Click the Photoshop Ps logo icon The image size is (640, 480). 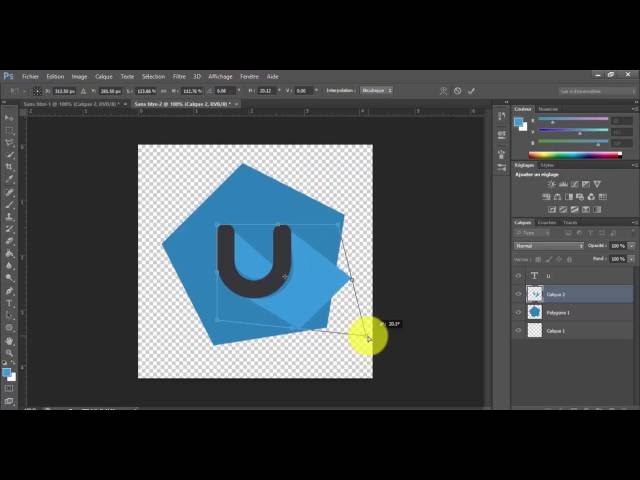coord(8,76)
